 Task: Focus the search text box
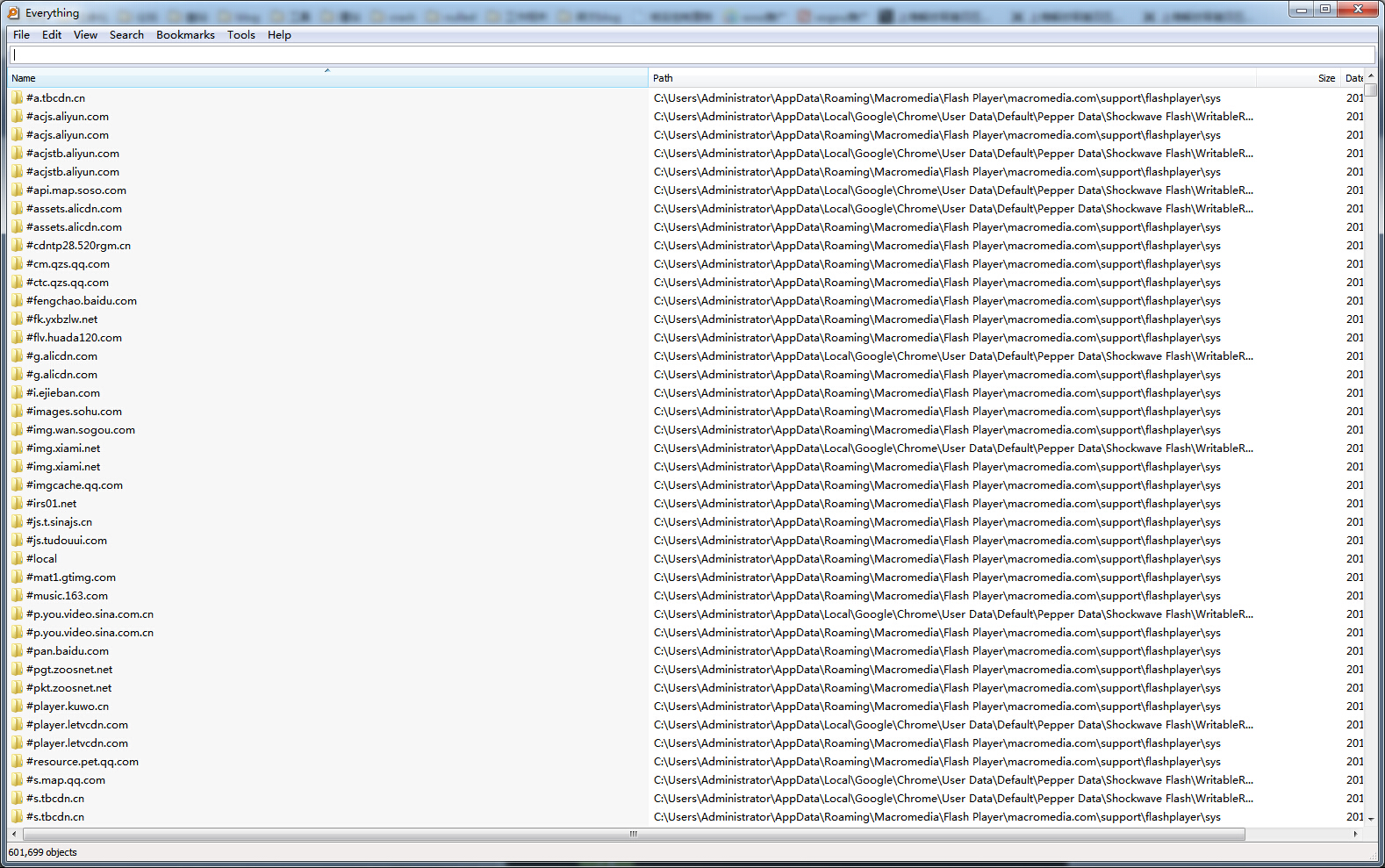point(692,54)
